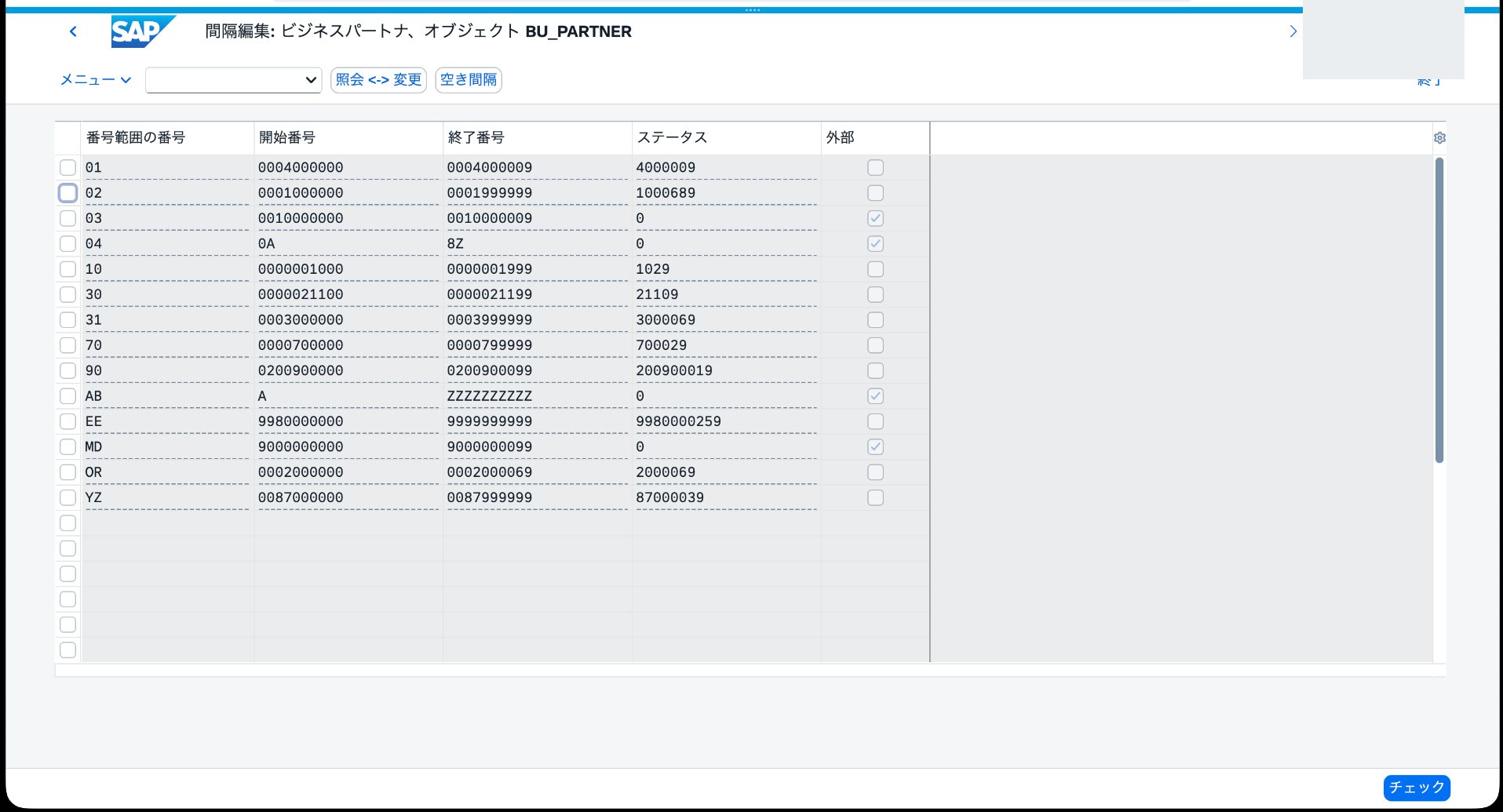1503x812 pixels.
Task: Select the row checkbox for range 70
Action: coord(68,345)
